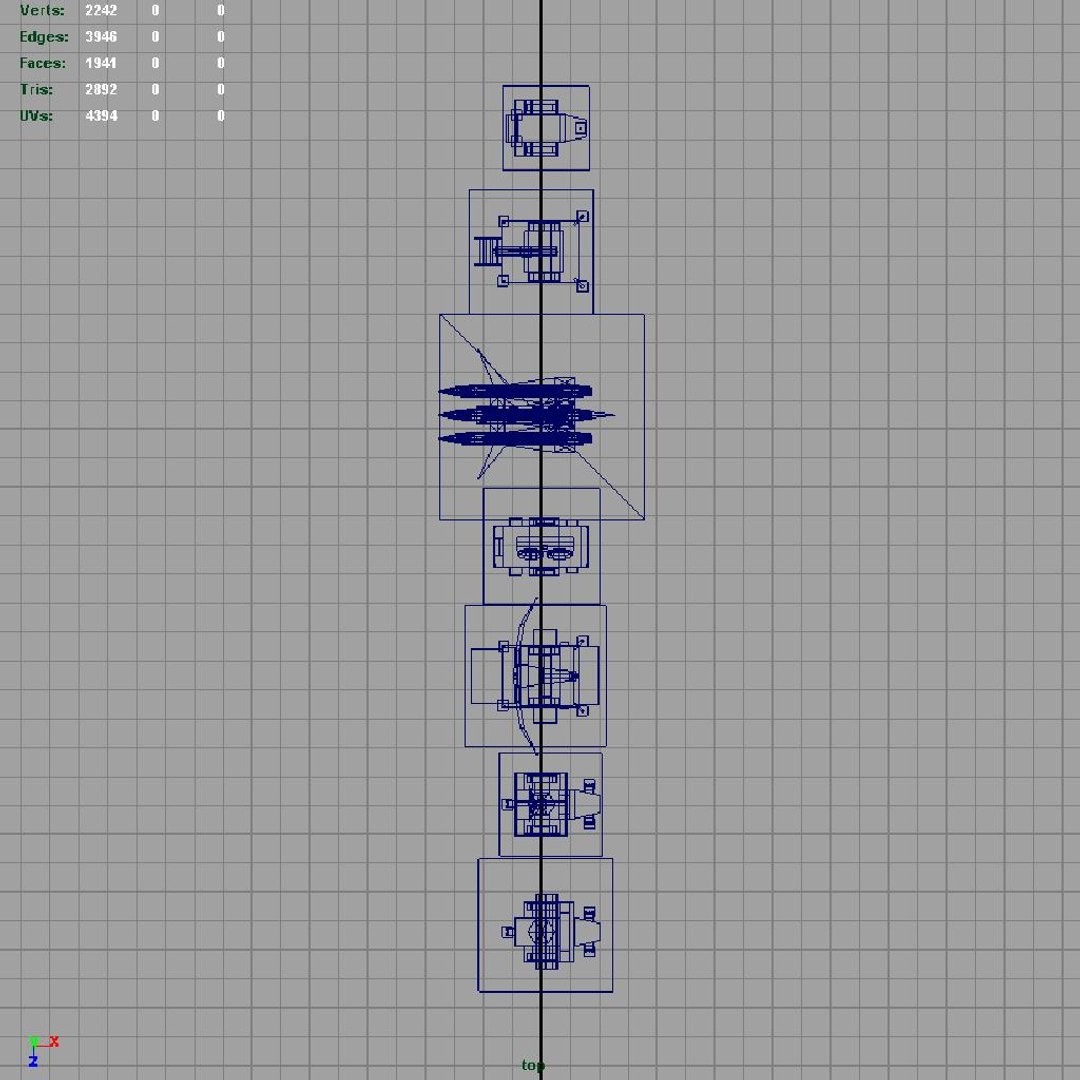
Task: Click the "UVs:" HUD label
Action: (37, 115)
